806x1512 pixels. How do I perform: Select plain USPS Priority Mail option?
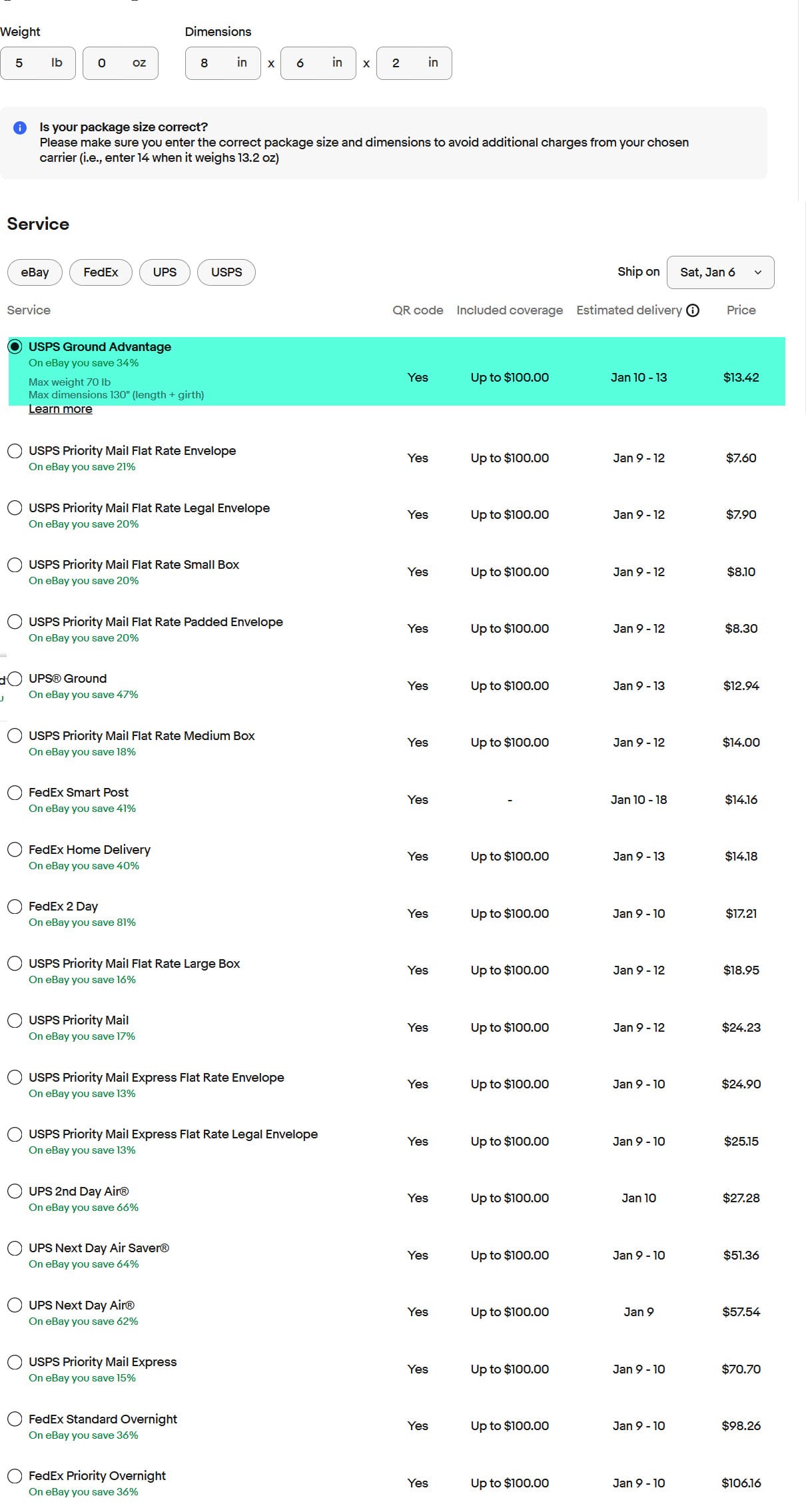click(15, 1020)
